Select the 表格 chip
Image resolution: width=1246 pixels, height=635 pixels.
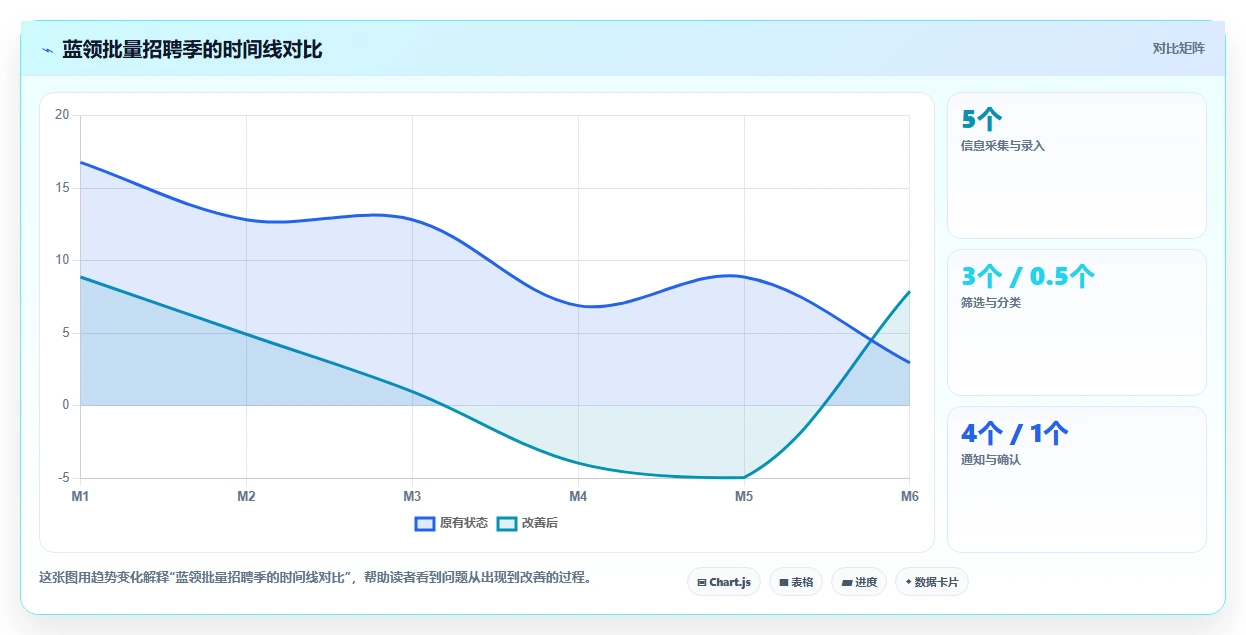click(x=796, y=582)
